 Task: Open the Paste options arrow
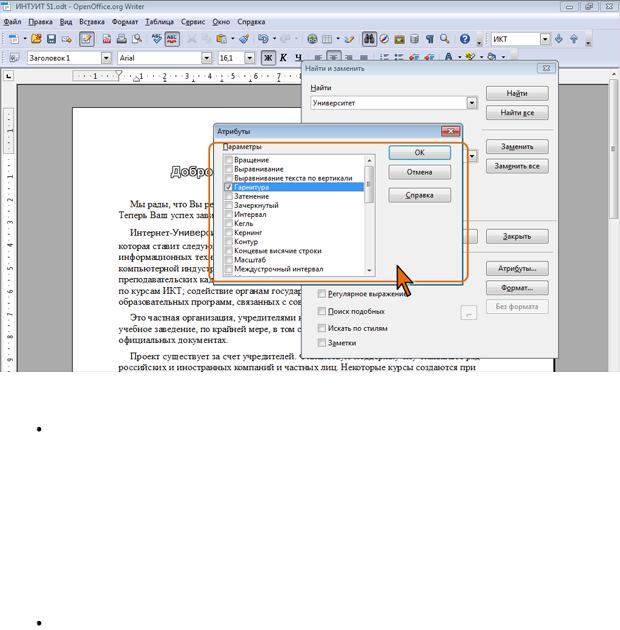[232, 39]
